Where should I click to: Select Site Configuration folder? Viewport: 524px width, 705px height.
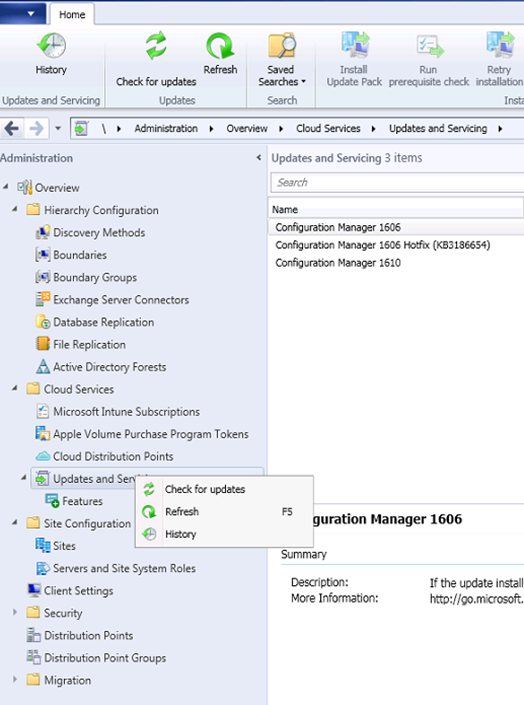pos(78,523)
